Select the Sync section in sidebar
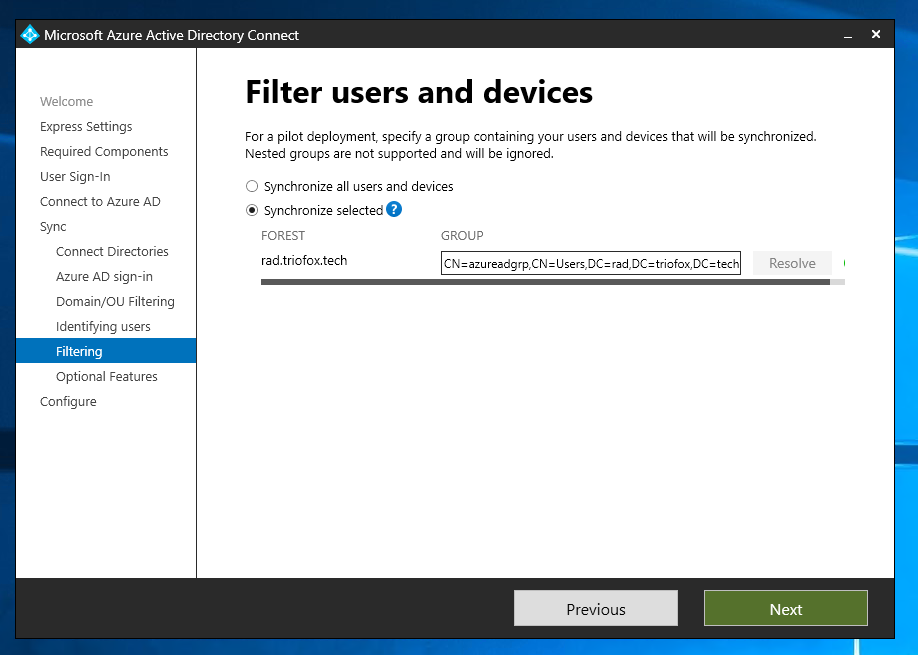The image size is (918, 655). 53,227
